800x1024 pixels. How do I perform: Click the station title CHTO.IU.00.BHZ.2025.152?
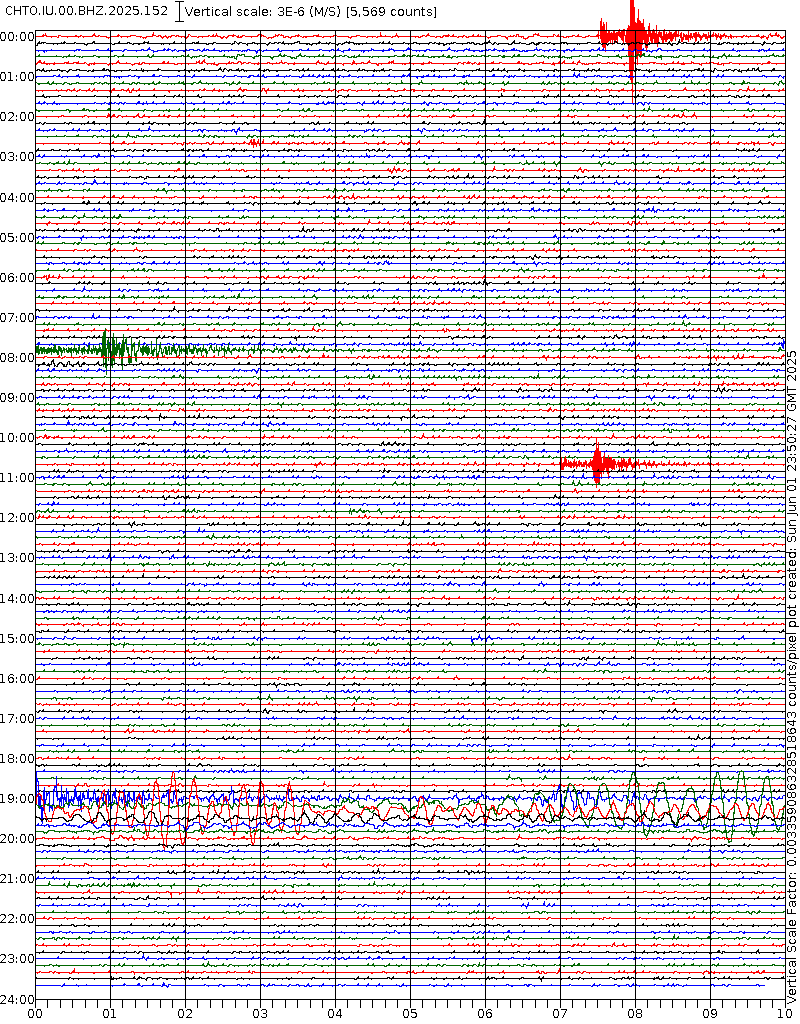[x=86, y=12]
